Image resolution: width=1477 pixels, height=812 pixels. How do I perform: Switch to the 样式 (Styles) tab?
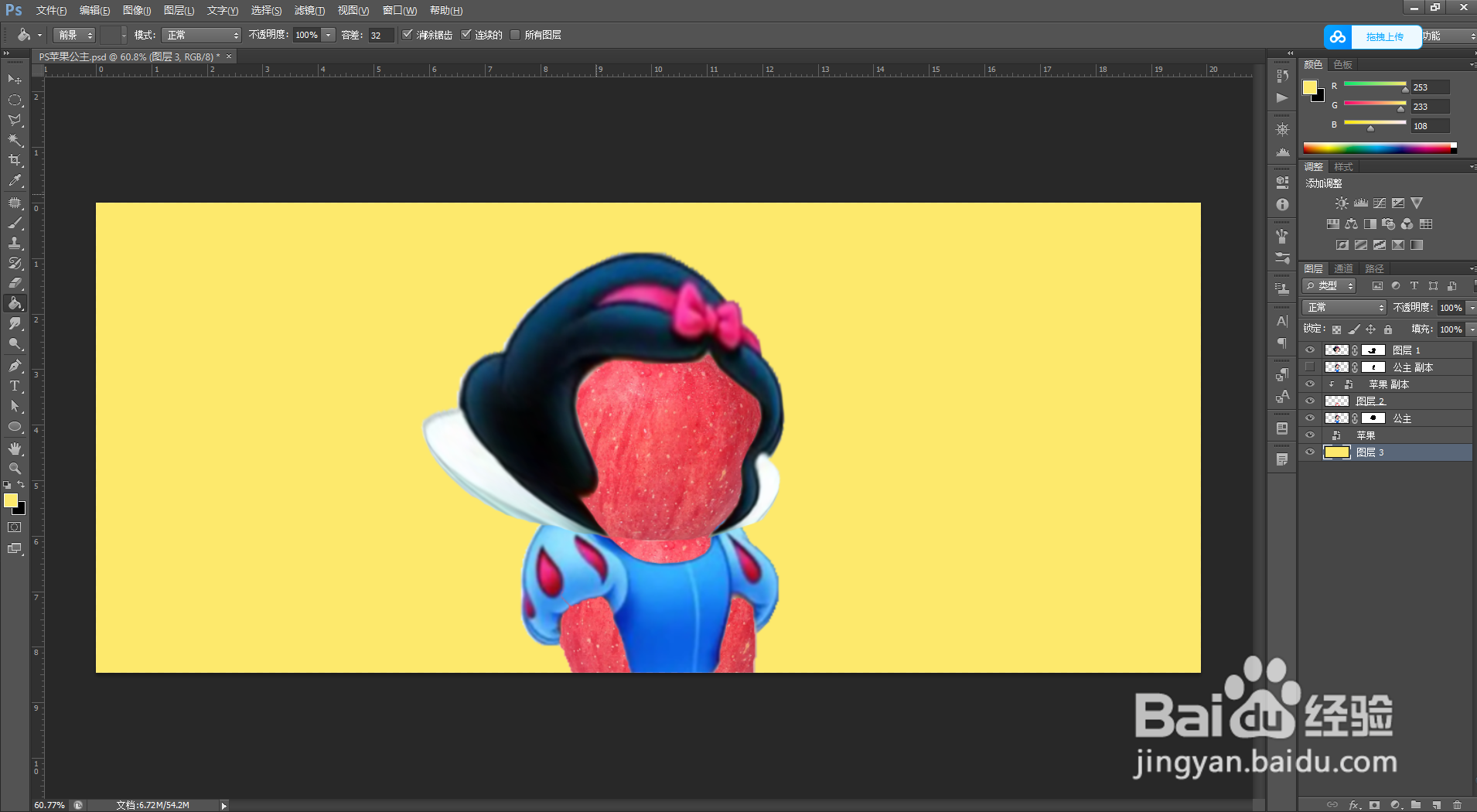(1344, 167)
